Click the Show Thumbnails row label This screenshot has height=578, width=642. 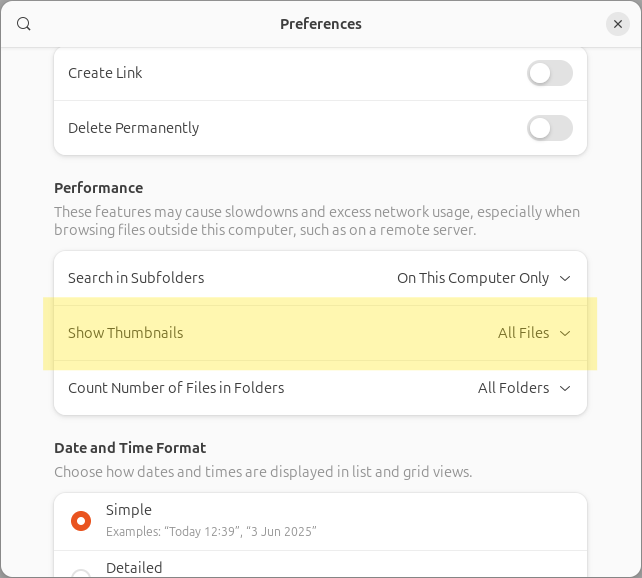coord(125,333)
